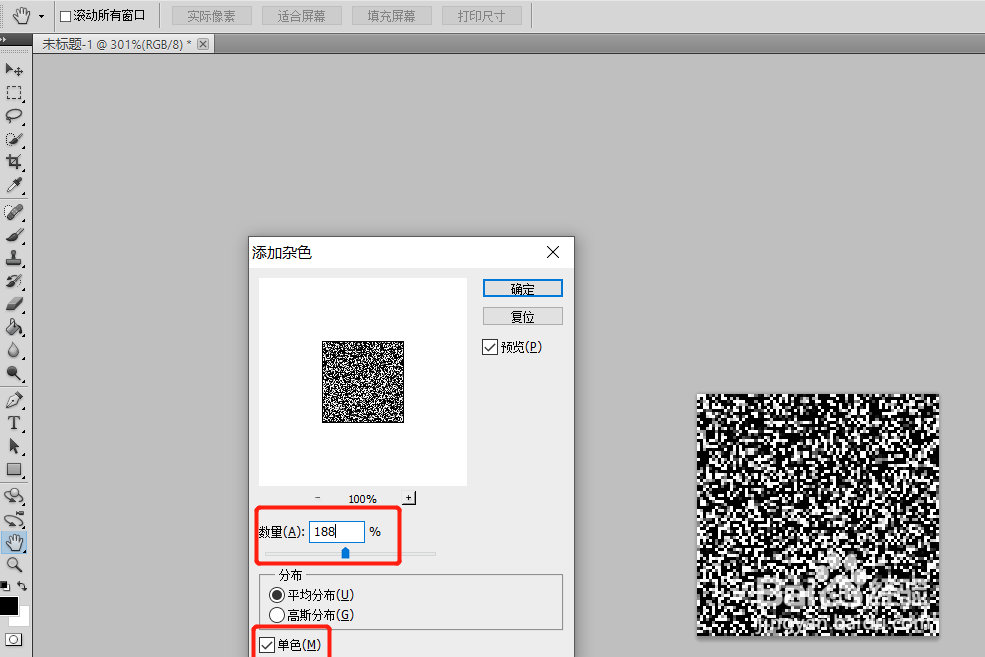Toggle Quick Mask mode

coord(13,639)
